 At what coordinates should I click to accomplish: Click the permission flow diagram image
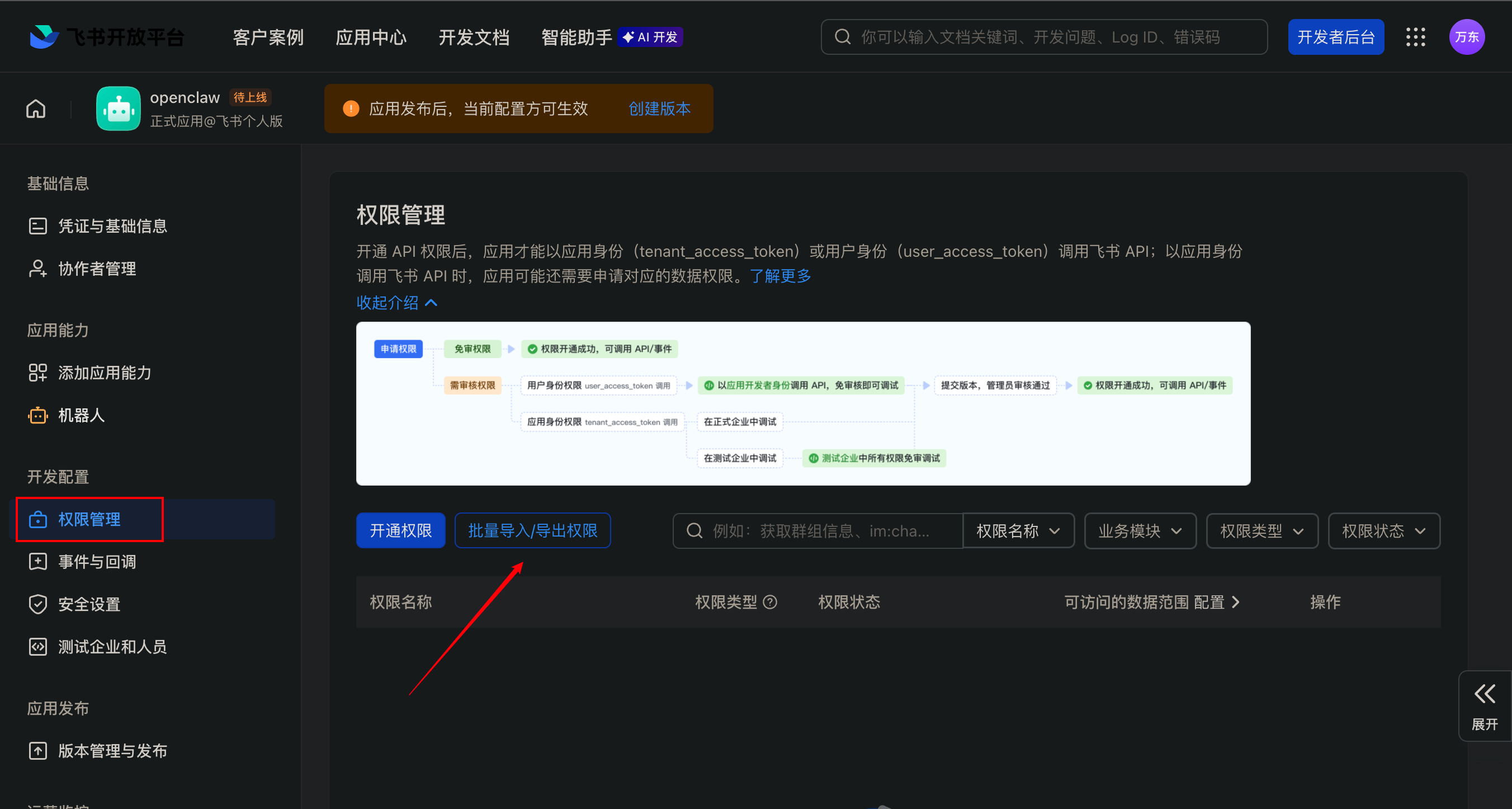pos(803,403)
